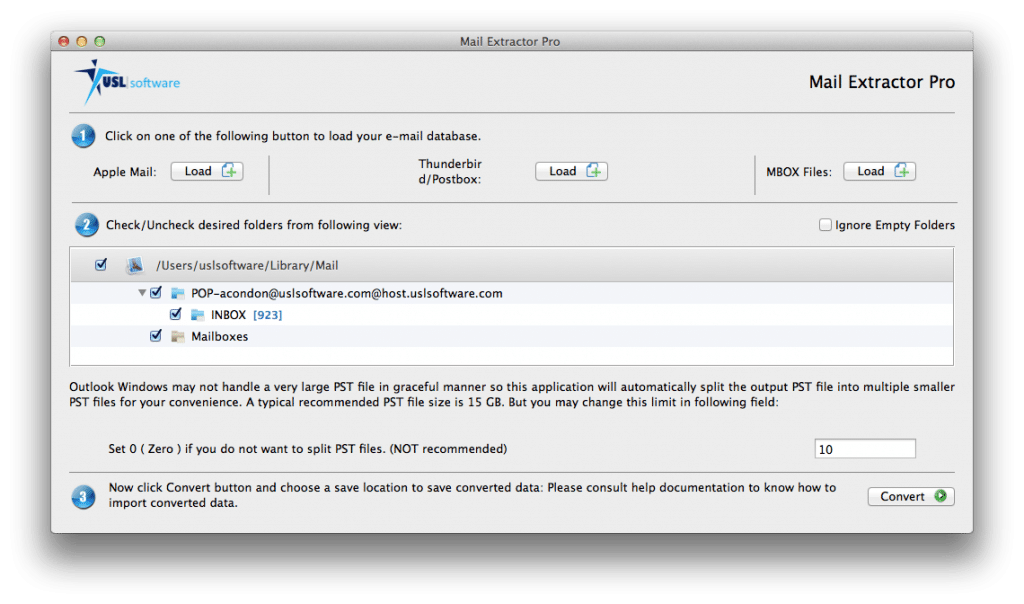Click the mail database icon beside the Library/Mail path

(135, 265)
